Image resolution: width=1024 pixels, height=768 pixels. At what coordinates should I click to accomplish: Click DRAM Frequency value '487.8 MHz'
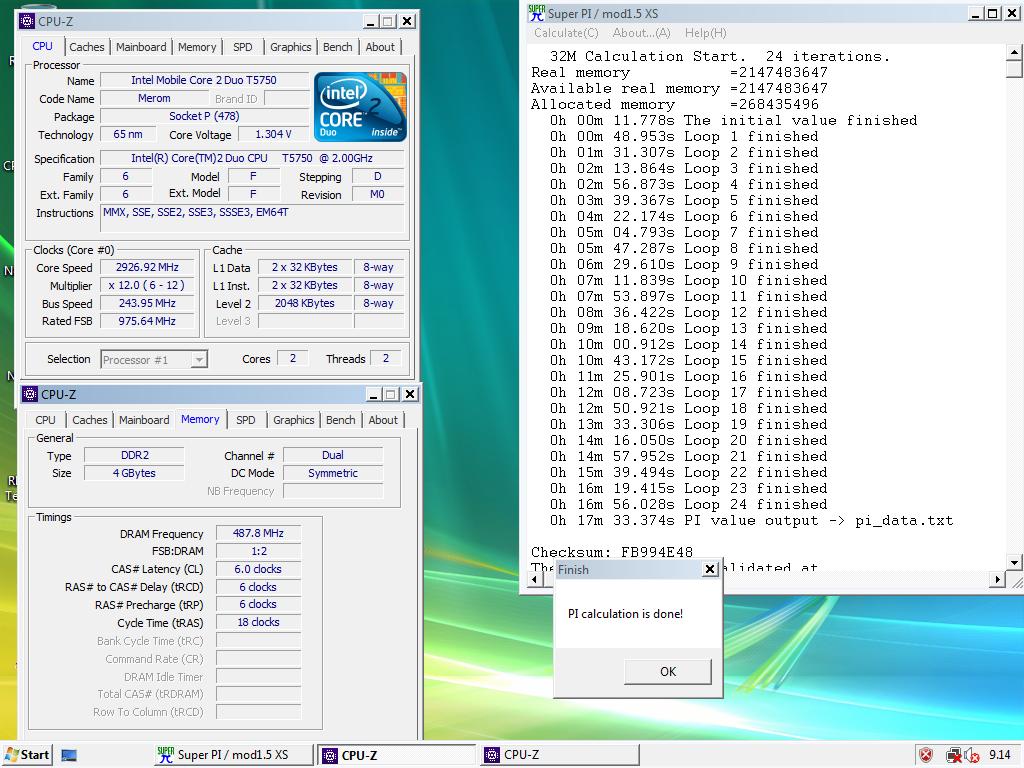pyautogui.click(x=258, y=534)
